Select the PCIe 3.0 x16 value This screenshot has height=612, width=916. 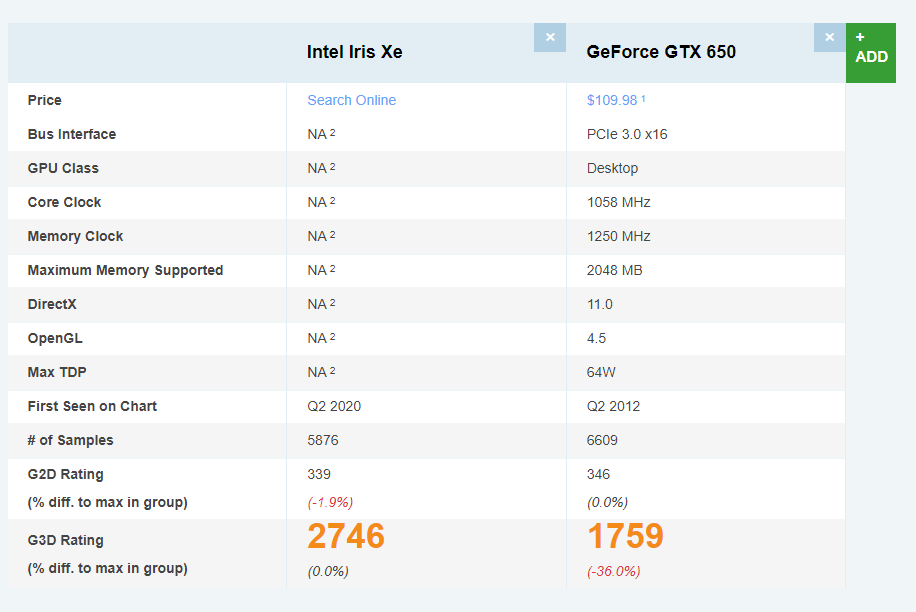627,134
